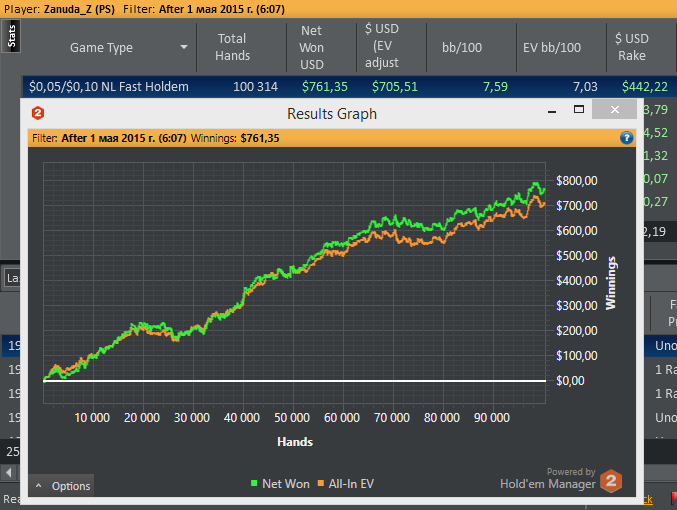Minimize the Results Graph window
The width and height of the screenshot is (677, 510).
click(552, 110)
